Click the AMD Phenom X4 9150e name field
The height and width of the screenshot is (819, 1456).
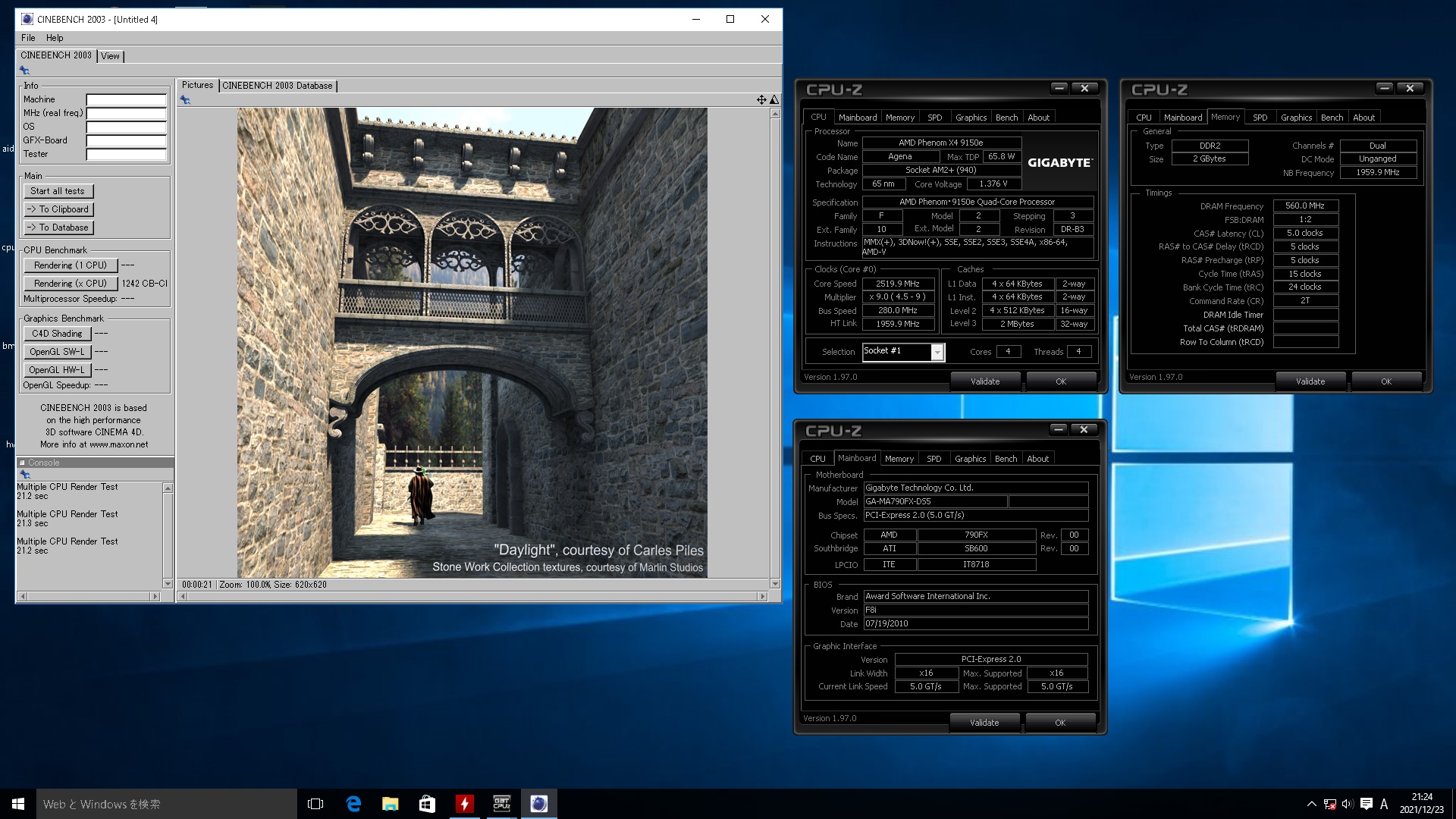tap(941, 143)
